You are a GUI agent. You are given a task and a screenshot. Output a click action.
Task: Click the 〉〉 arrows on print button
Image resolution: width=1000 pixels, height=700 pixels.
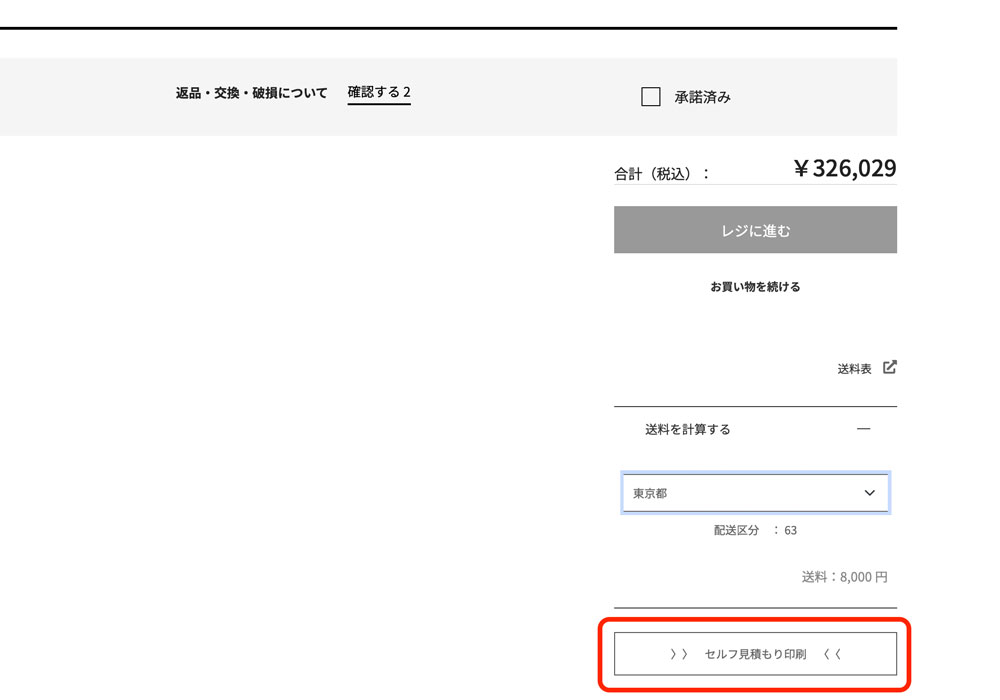coord(679,655)
